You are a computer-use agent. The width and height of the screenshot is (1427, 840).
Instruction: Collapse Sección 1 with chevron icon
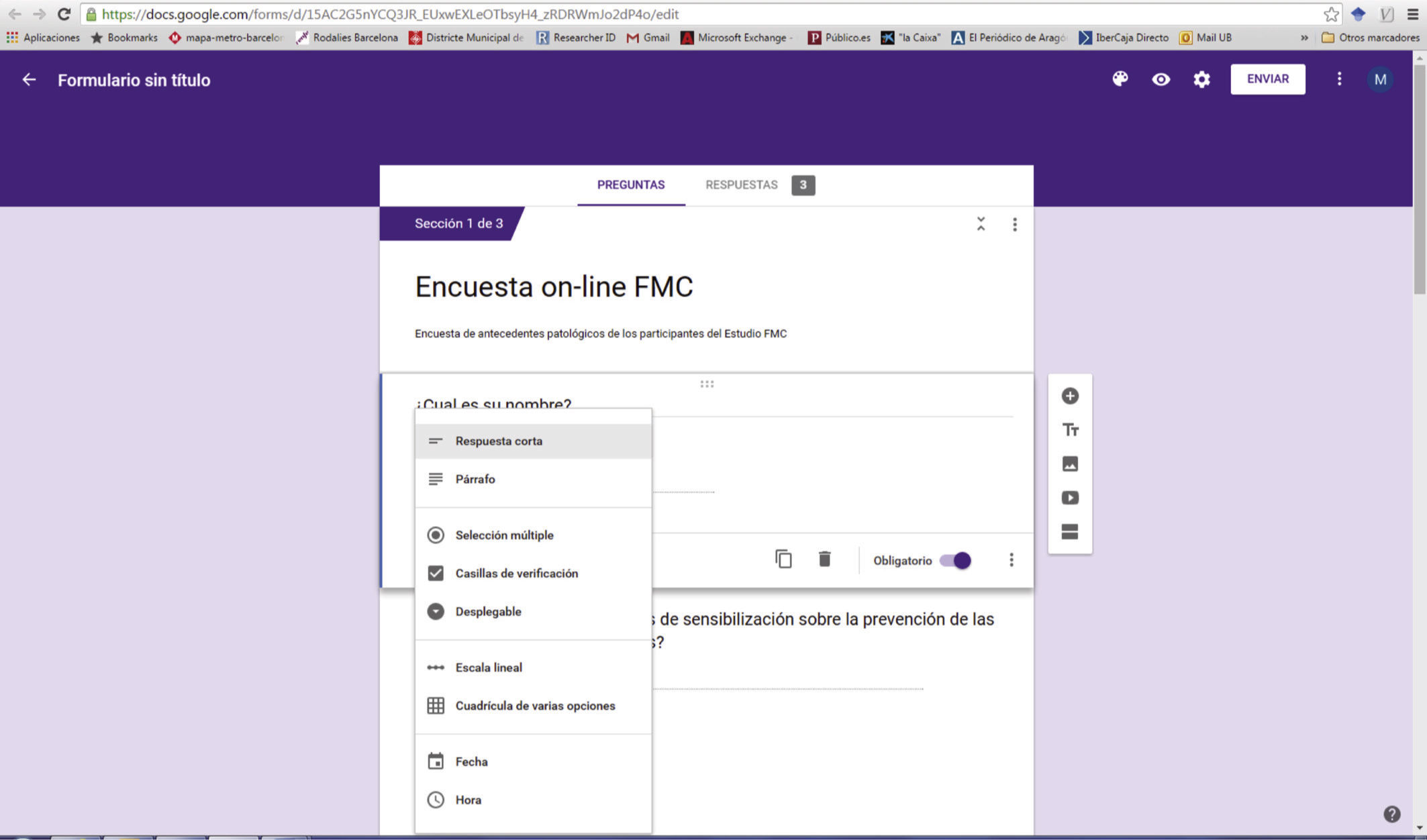click(981, 224)
